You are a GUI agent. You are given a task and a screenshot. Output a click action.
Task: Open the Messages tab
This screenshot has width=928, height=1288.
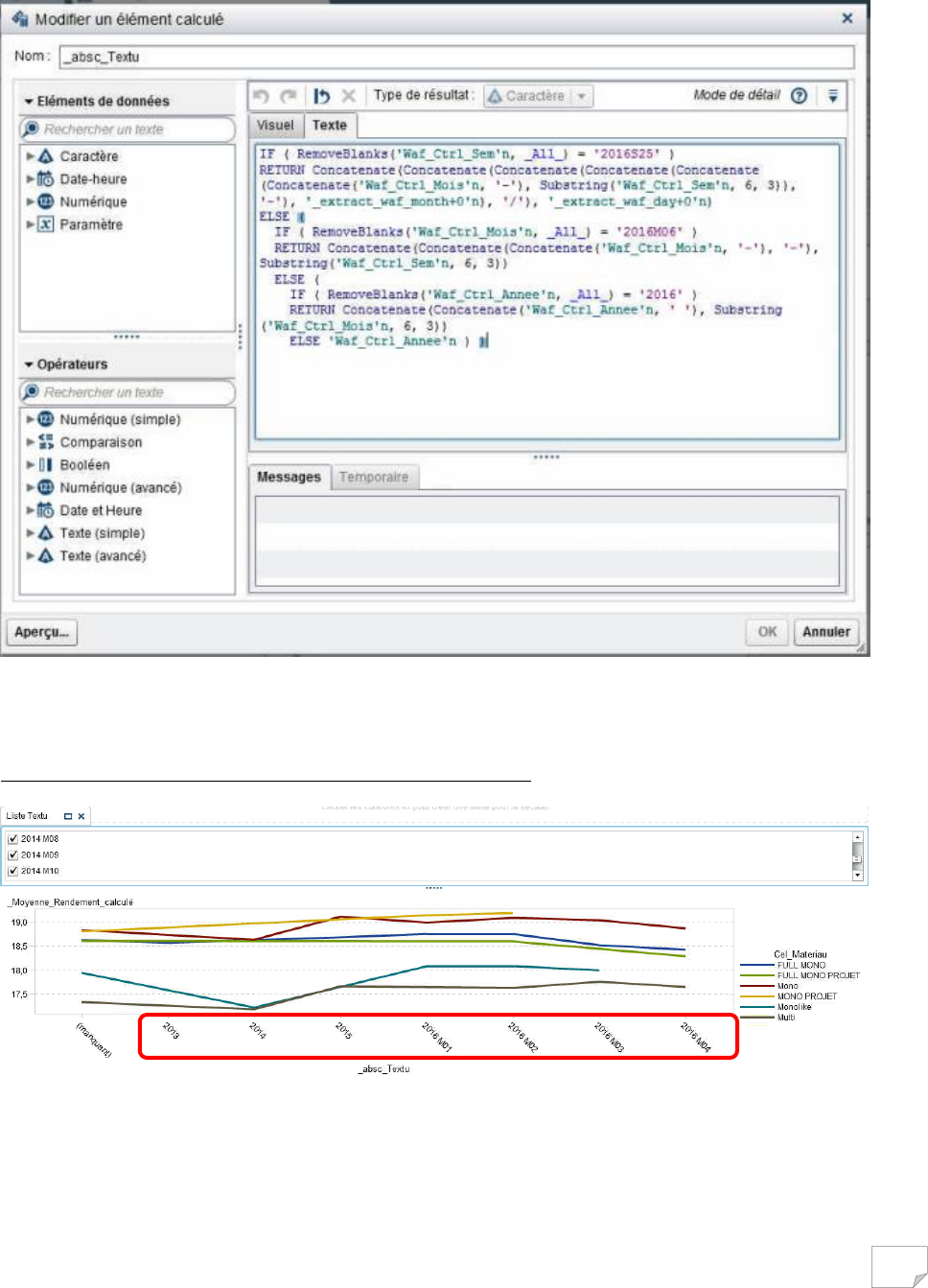click(289, 477)
